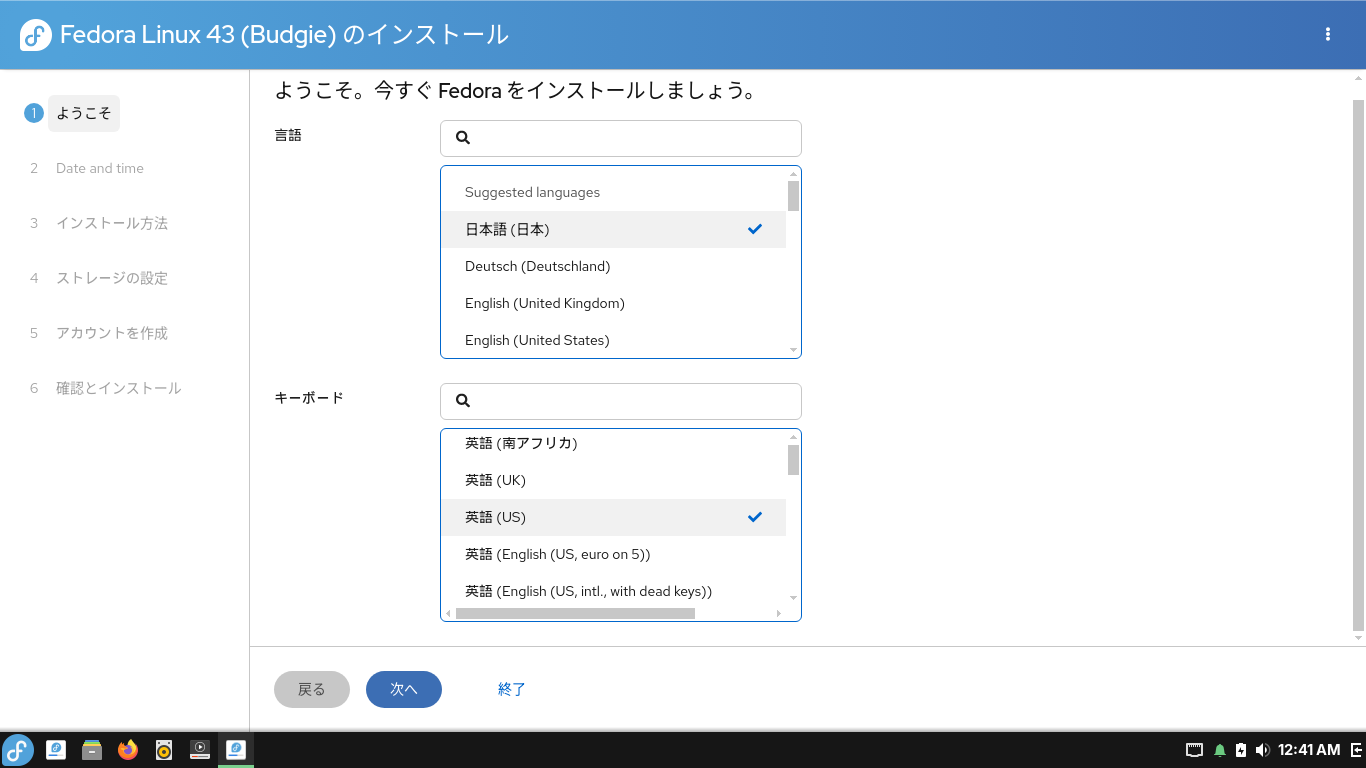Jump to the アカウントを作成 step
The height and width of the screenshot is (768, 1366).
click(x=112, y=333)
